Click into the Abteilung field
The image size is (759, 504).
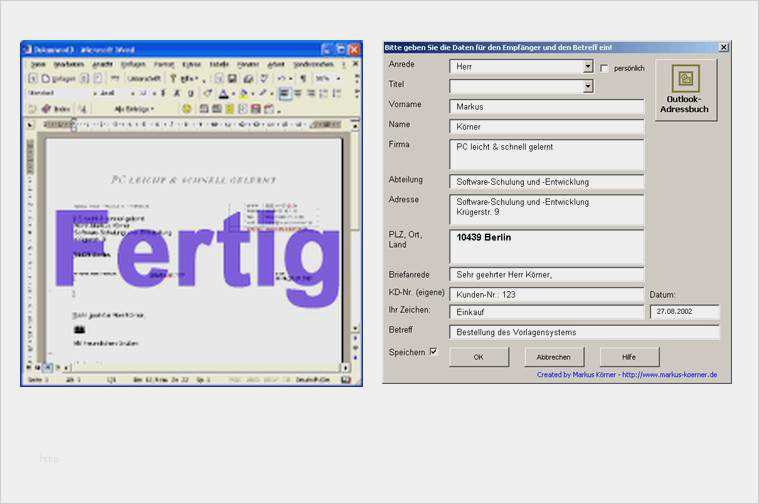click(547, 182)
